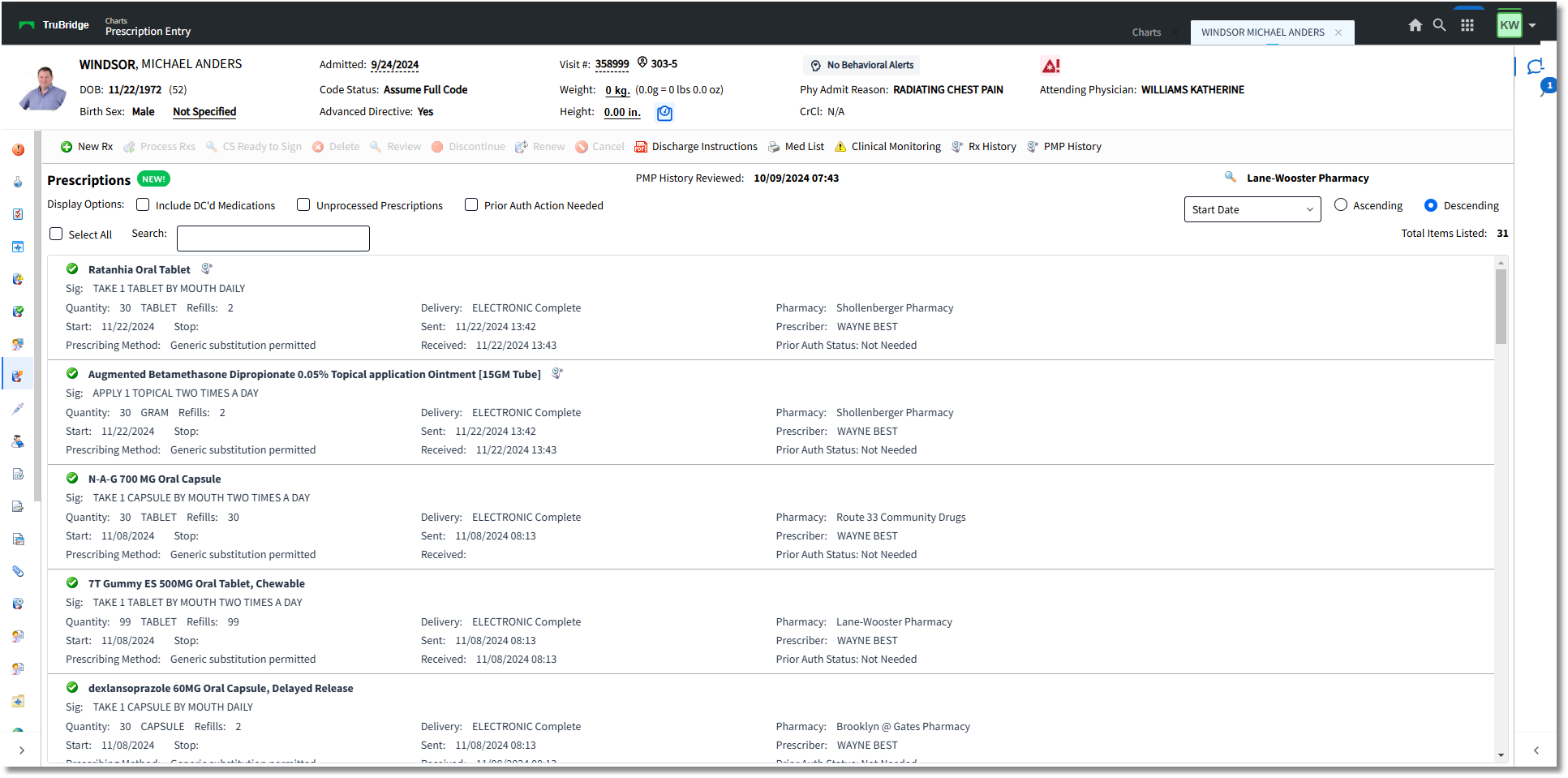
Task: Click Delete in prescription toolbar
Action: point(336,147)
